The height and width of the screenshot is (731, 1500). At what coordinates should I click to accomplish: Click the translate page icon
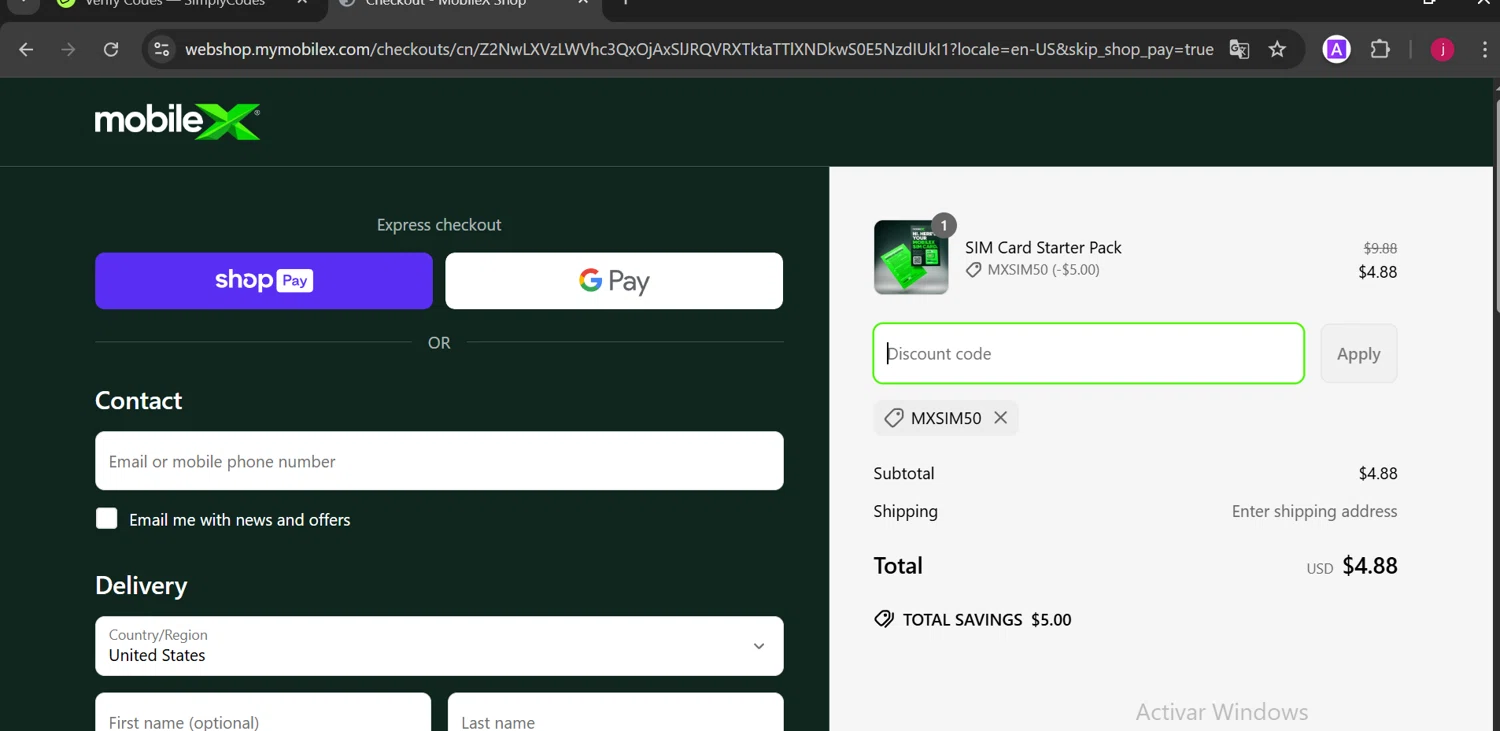click(x=1239, y=49)
